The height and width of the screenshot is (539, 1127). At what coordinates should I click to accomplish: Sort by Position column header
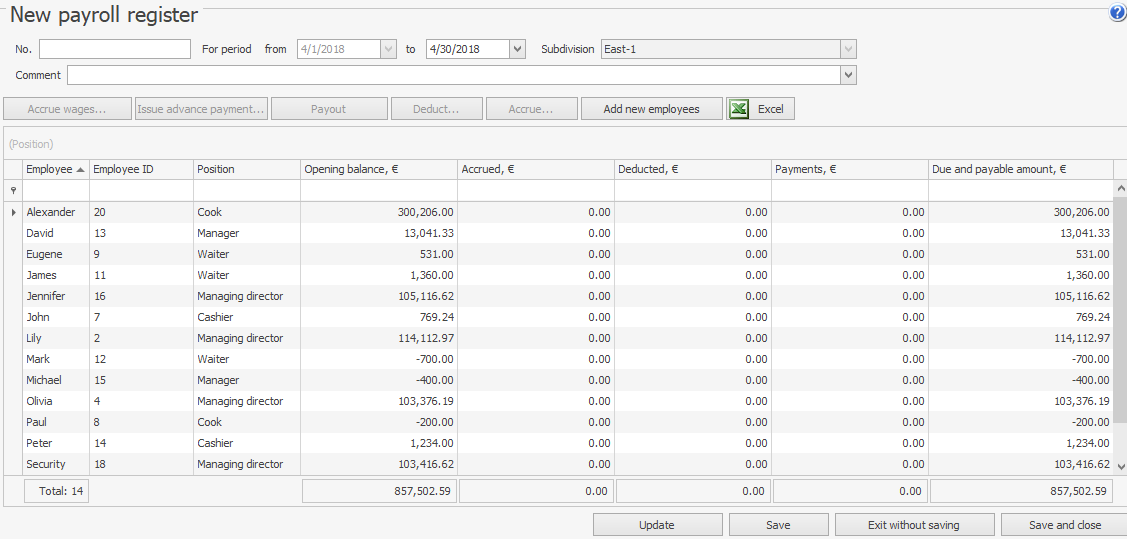245,170
